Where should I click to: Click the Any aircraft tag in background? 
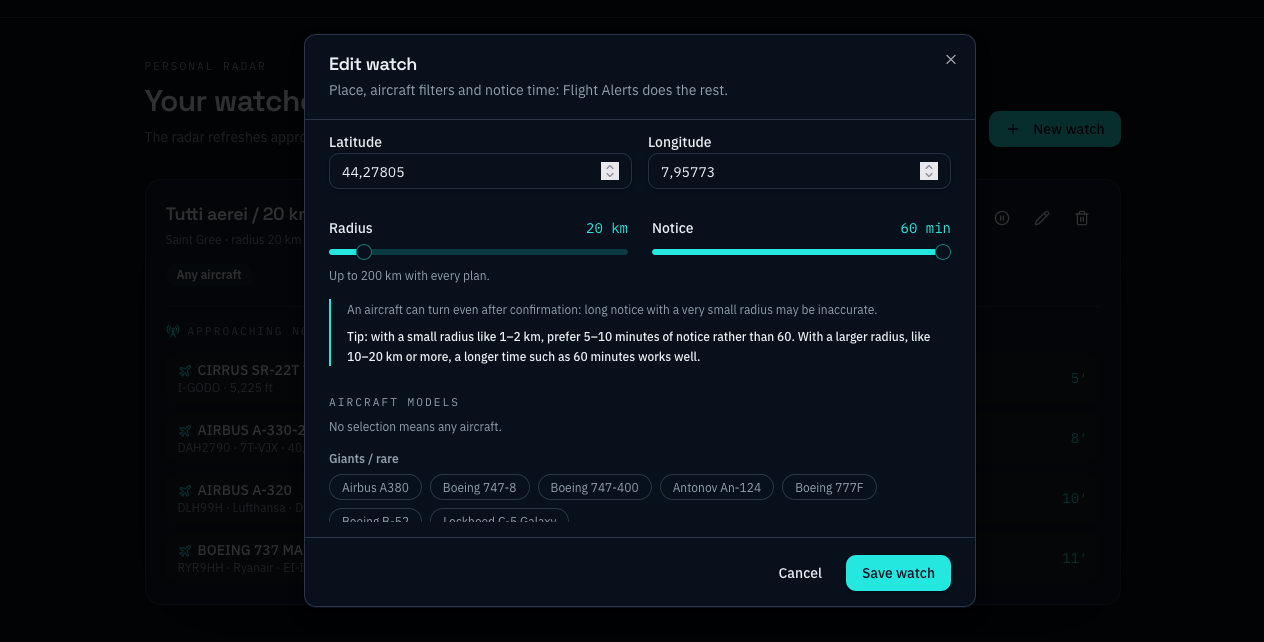click(209, 274)
